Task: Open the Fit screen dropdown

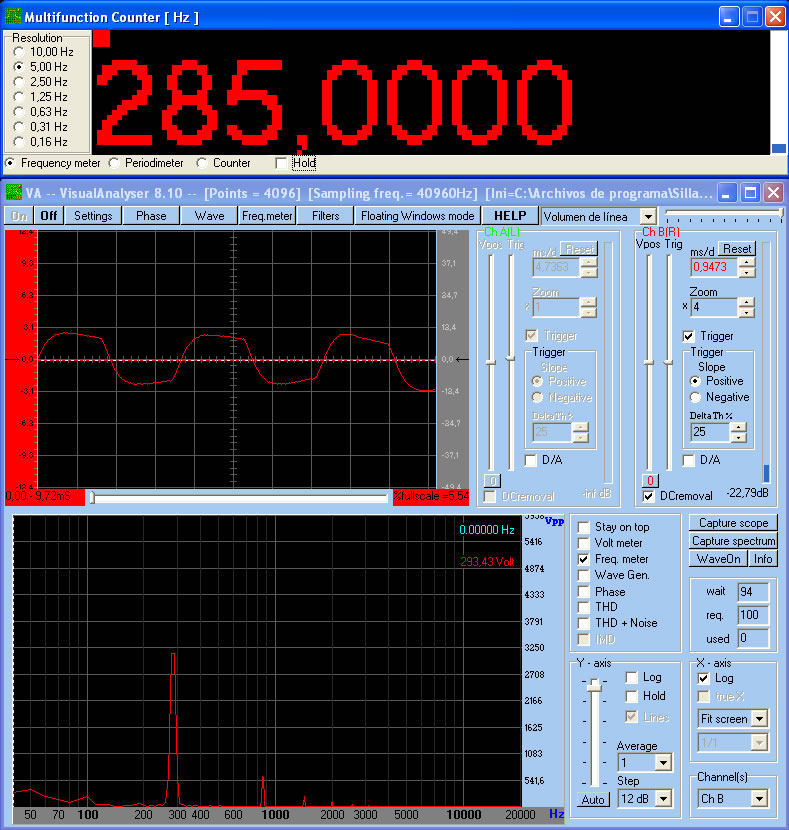Action: tap(758, 719)
